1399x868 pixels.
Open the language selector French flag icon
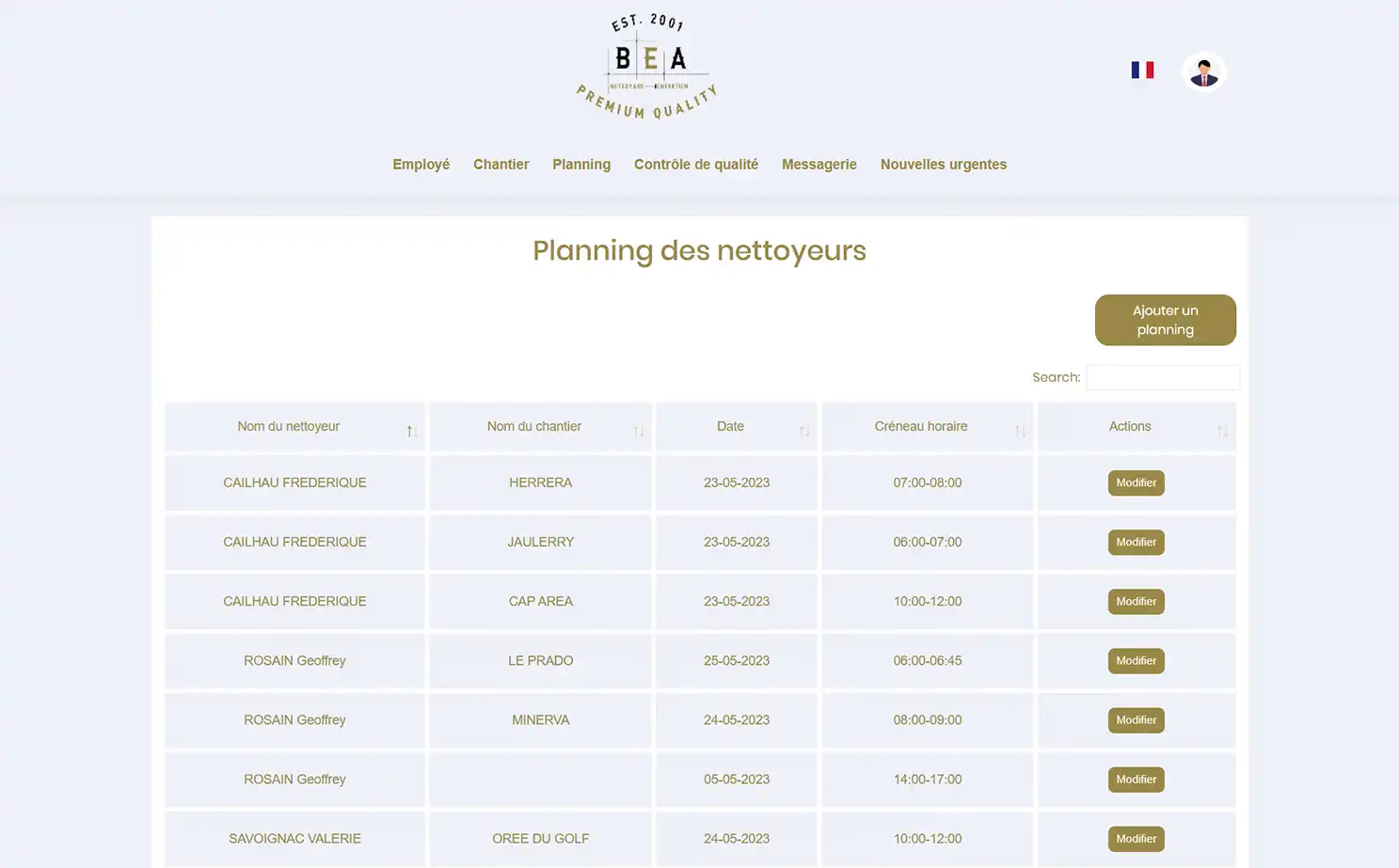pos(1141,70)
